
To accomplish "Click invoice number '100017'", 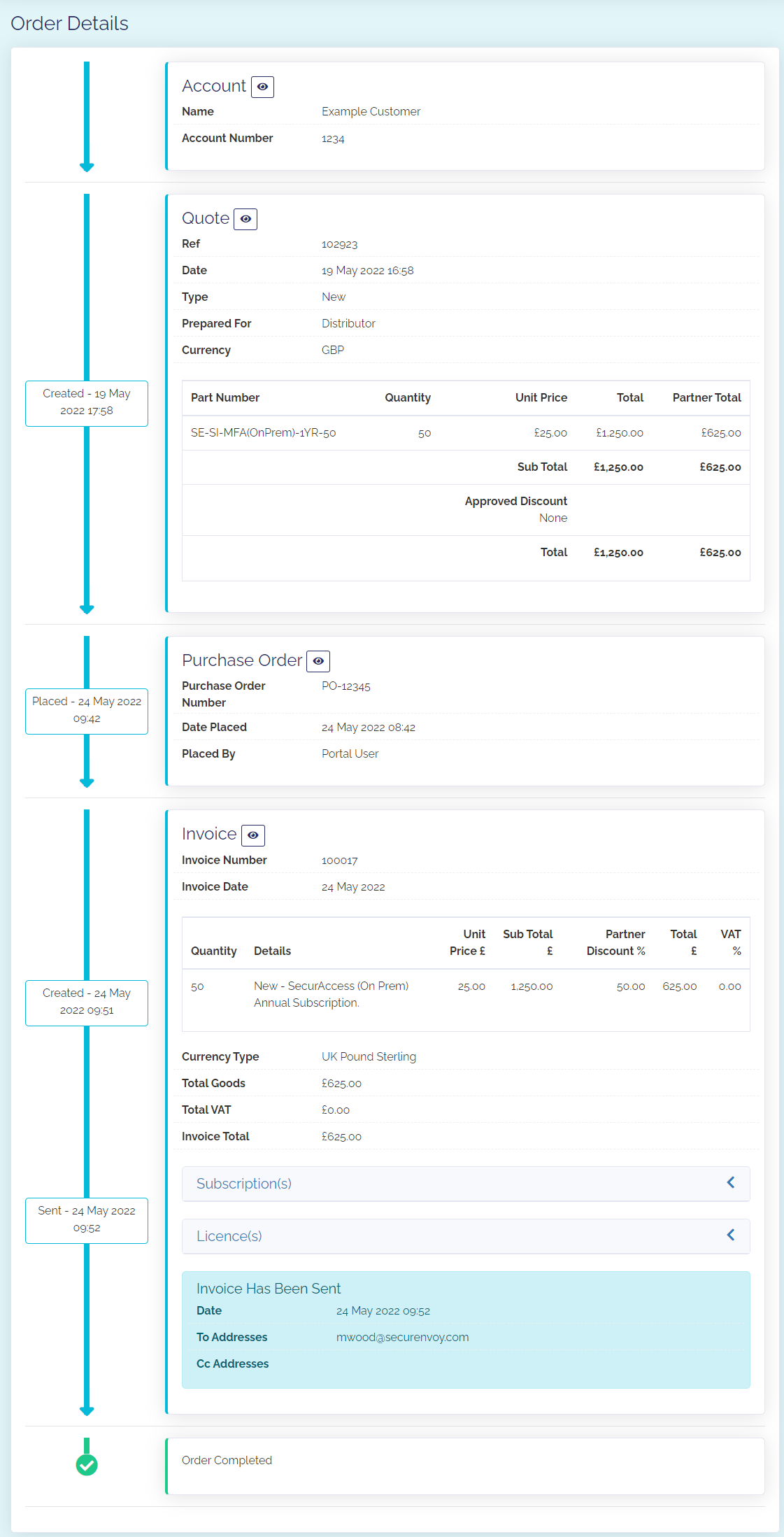I will click(x=339, y=860).
